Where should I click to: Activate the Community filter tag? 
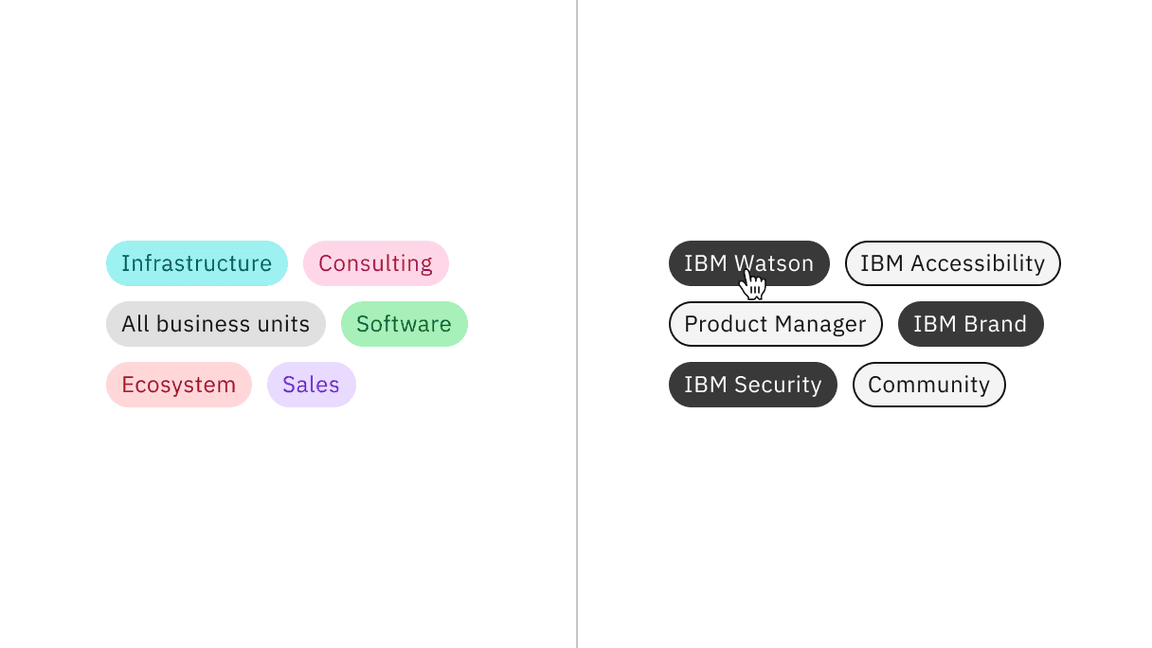(928, 384)
